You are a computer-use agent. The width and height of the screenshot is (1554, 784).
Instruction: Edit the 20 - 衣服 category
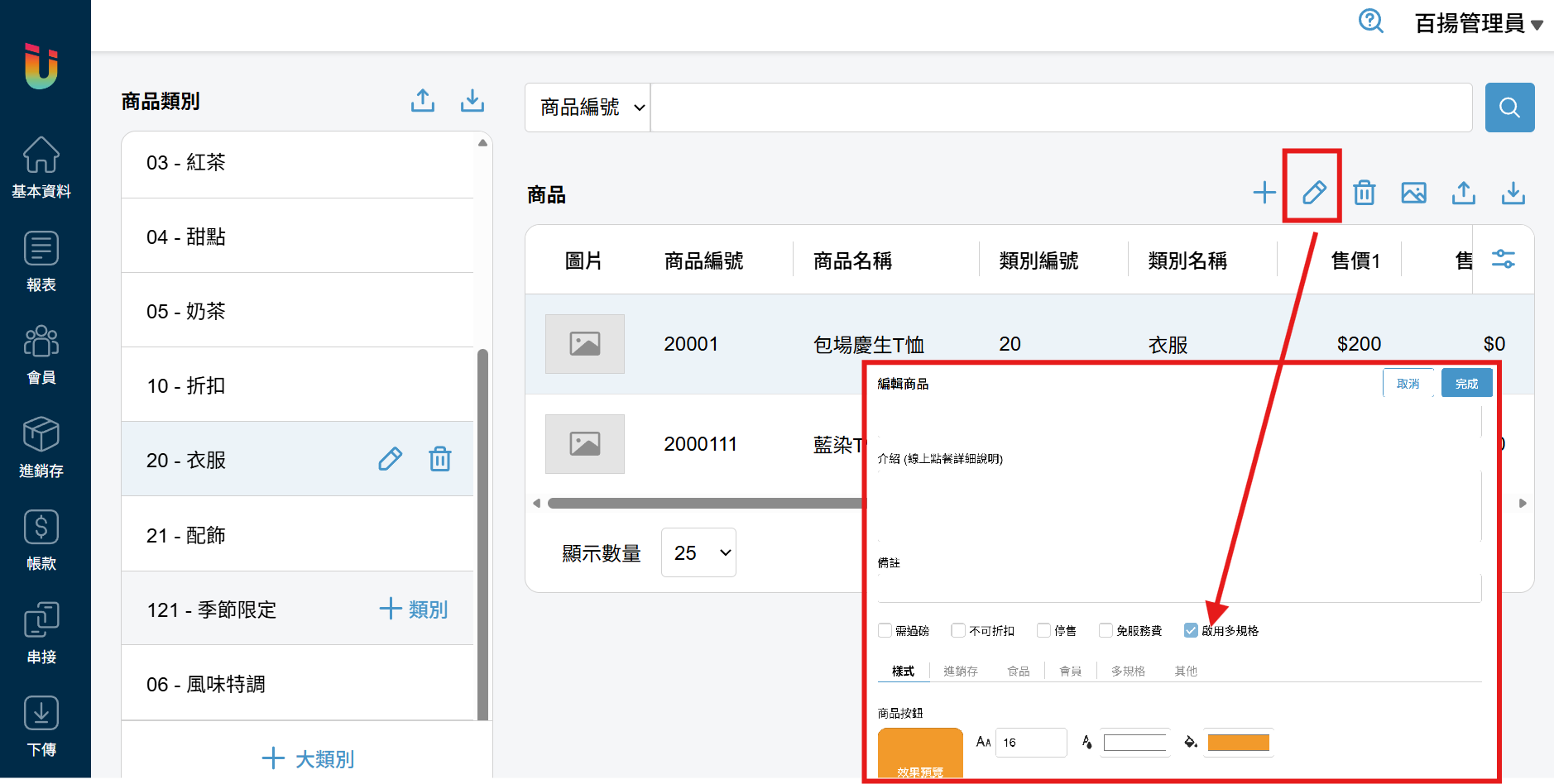pos(390,459)
